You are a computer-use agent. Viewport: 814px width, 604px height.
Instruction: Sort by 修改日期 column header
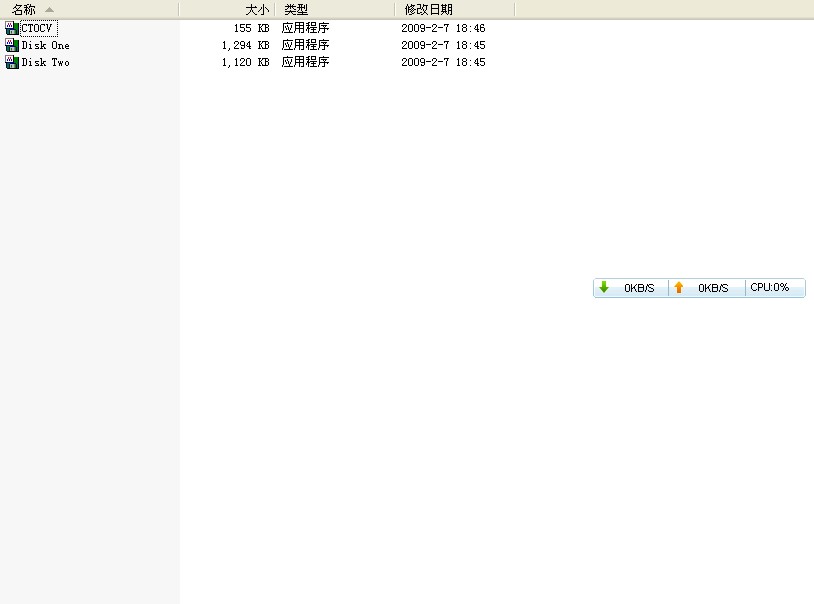(x=428, y=9)
